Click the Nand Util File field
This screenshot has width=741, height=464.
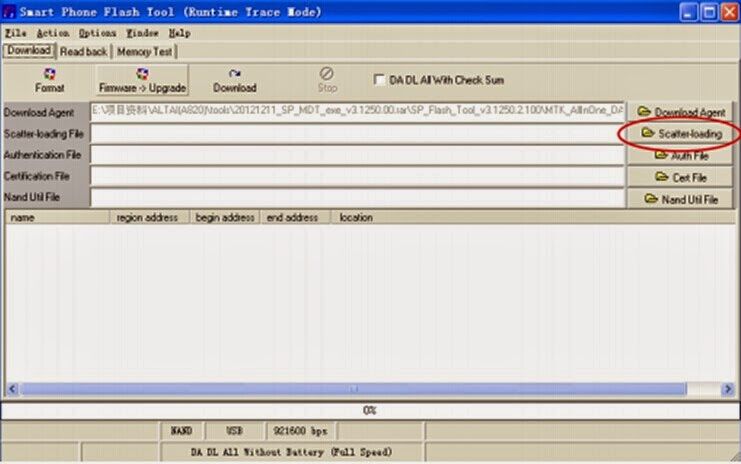[x=358, y=198]
